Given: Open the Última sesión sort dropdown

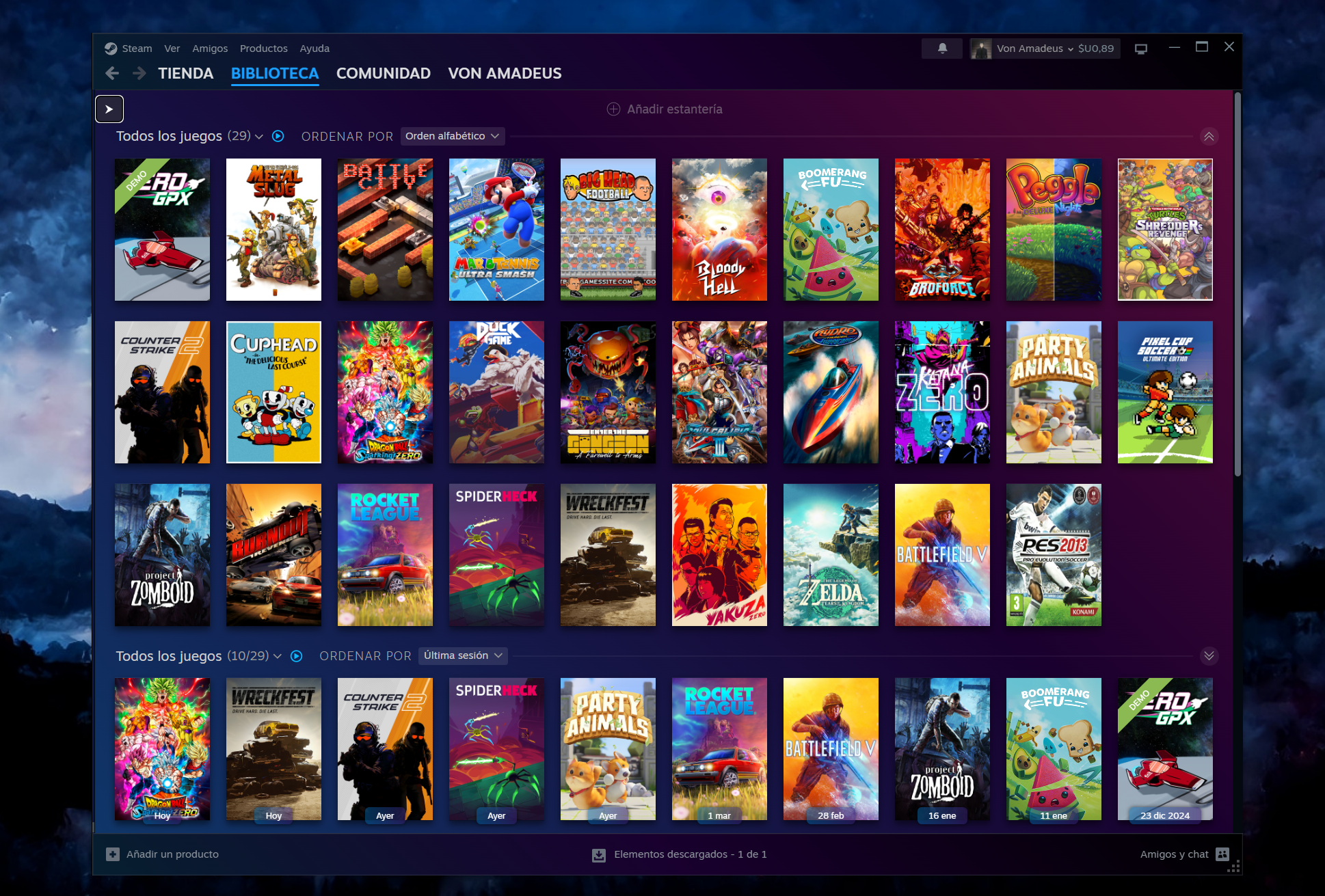Looking at the screenshot, I should point(463,655).
